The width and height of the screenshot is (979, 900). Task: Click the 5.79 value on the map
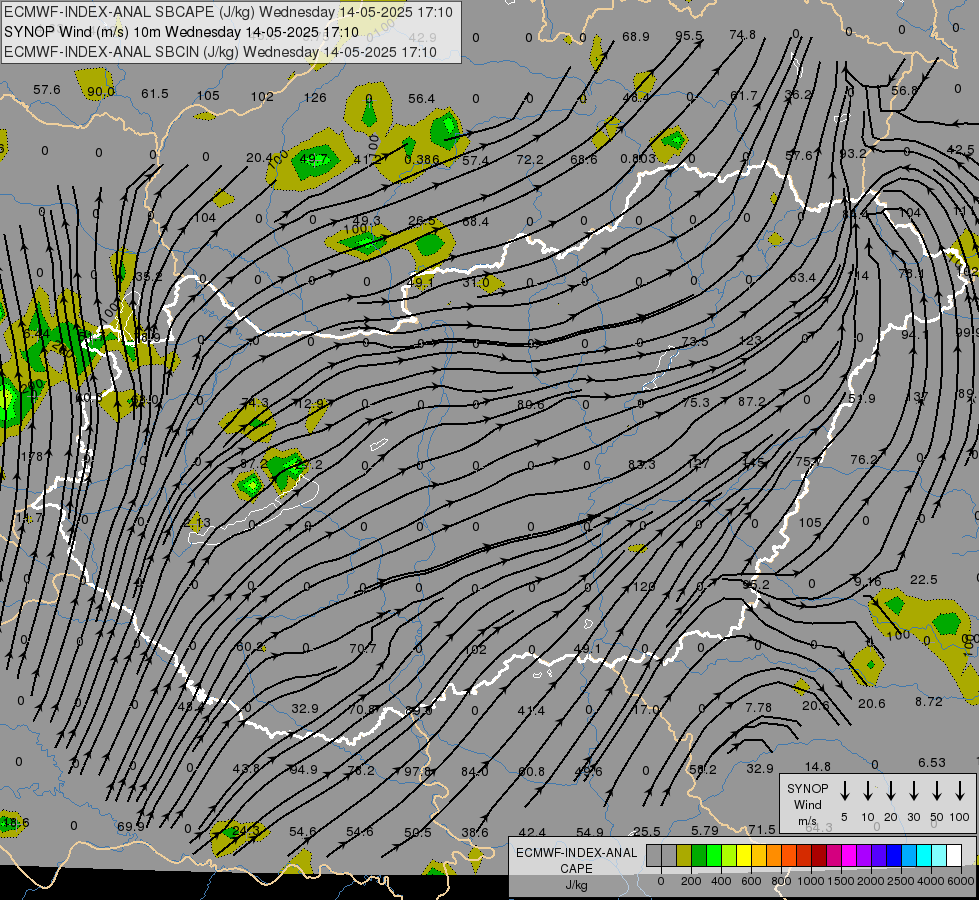click(705, 831)
